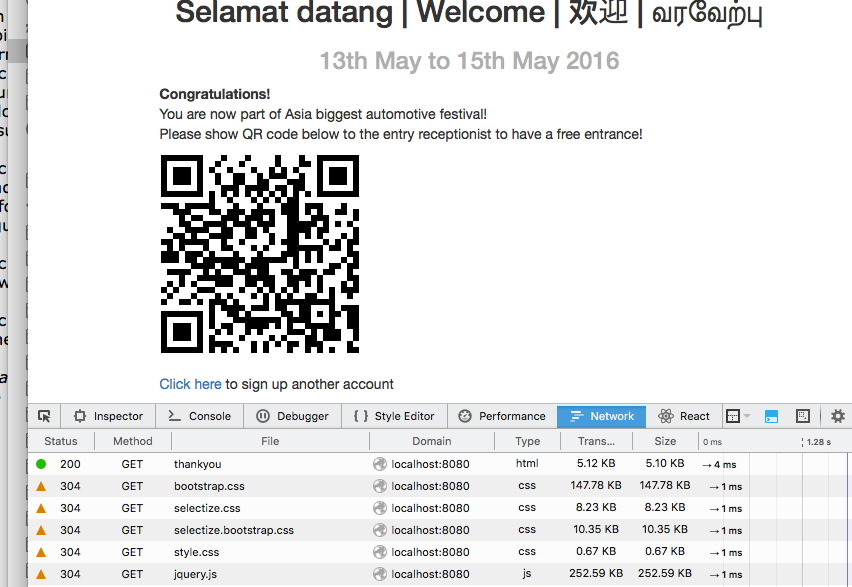852x587 pixels.
Task: Switch to the Console tab
Action: pos(199,416)
